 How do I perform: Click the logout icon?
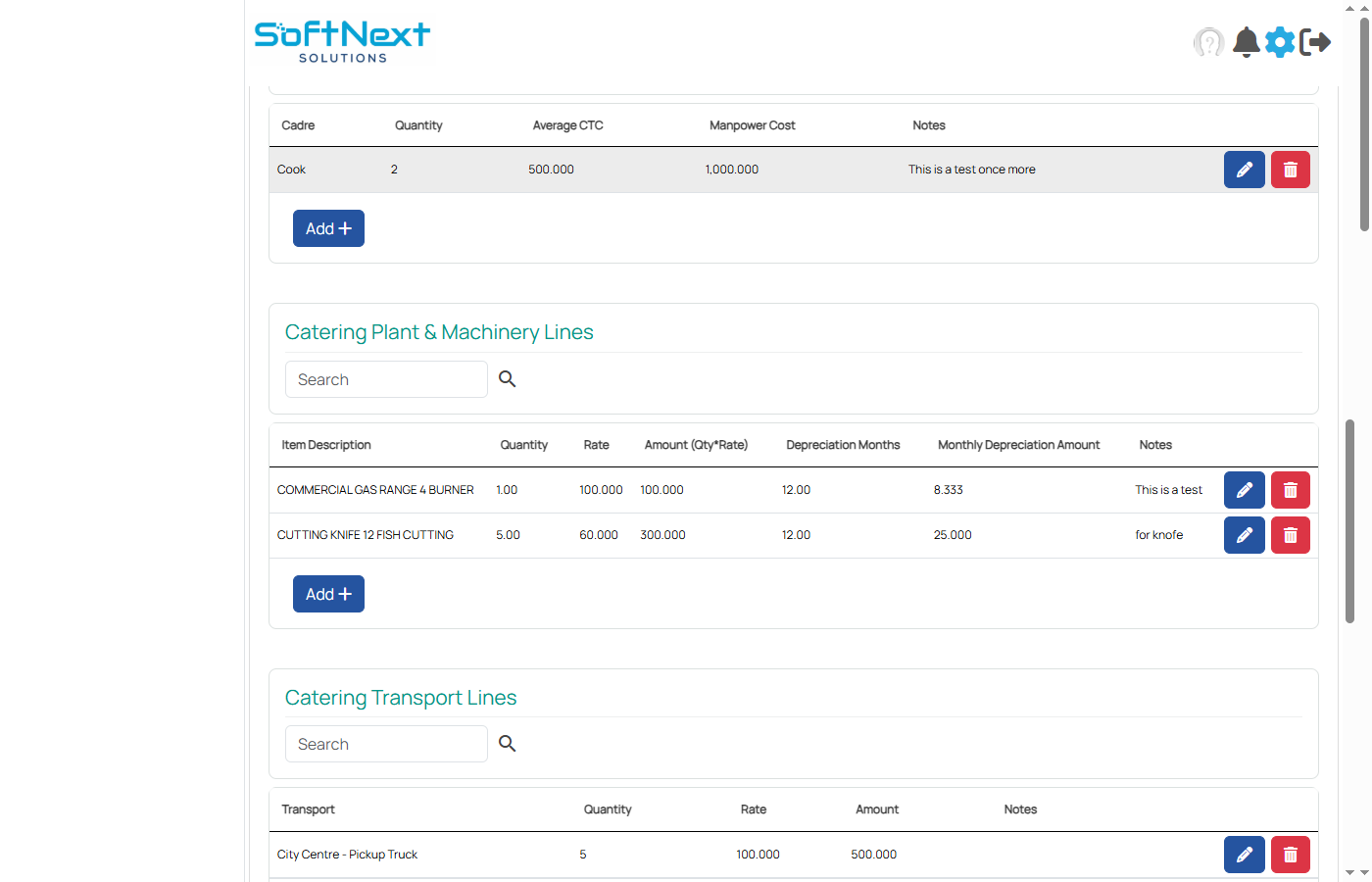click(1317, 42)
